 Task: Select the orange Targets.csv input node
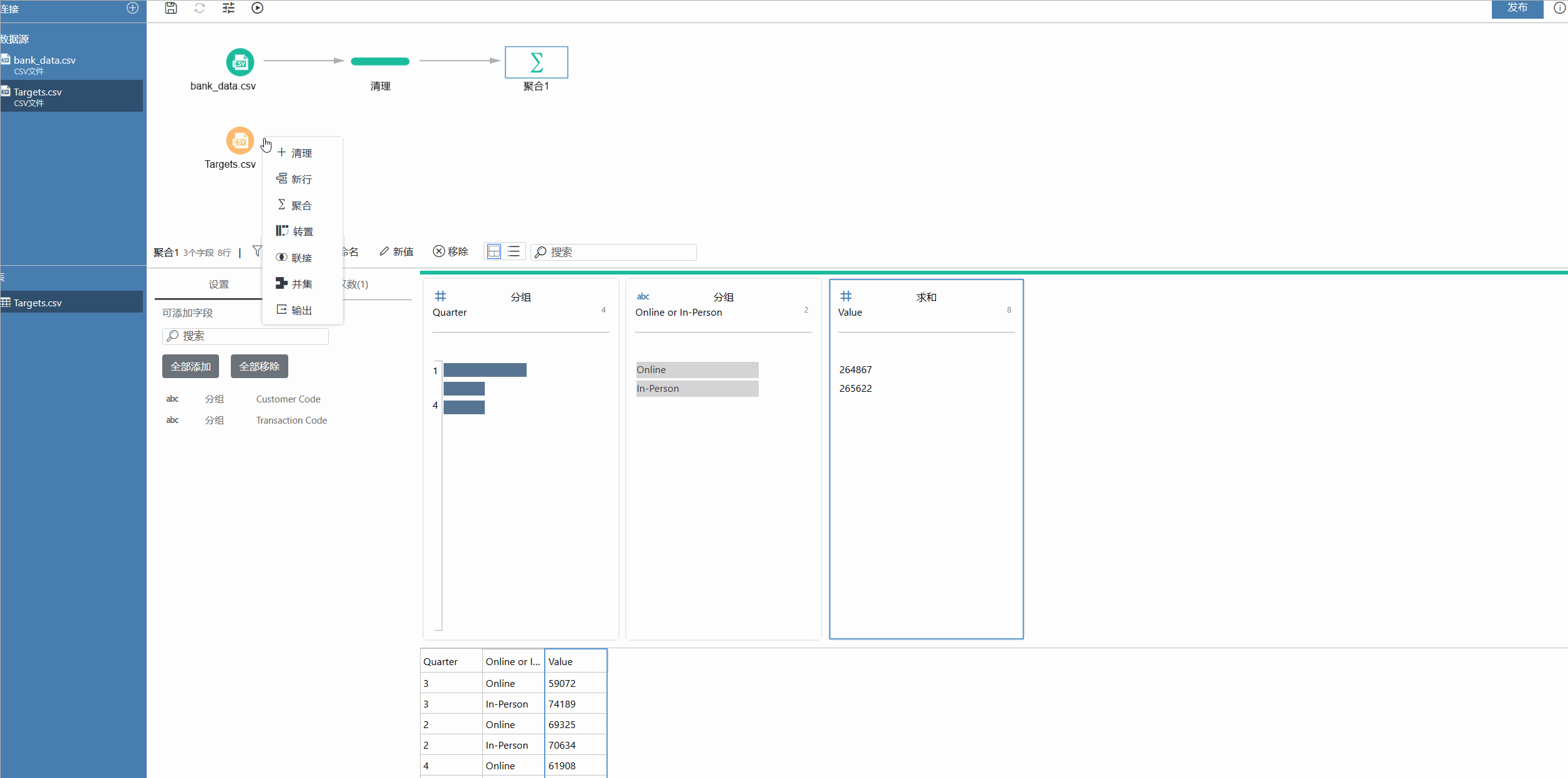240,141
